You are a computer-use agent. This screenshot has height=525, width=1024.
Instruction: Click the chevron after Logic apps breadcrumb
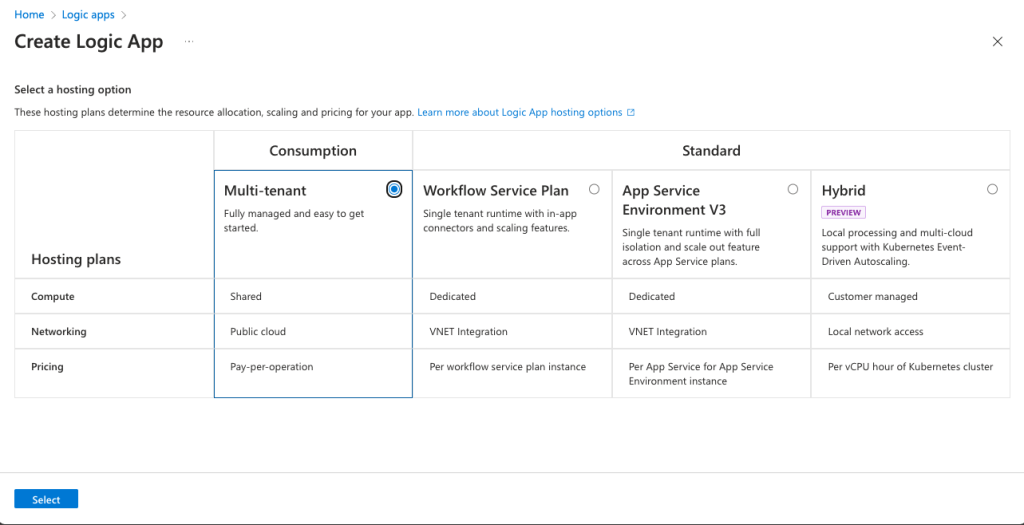coord(124,15)
